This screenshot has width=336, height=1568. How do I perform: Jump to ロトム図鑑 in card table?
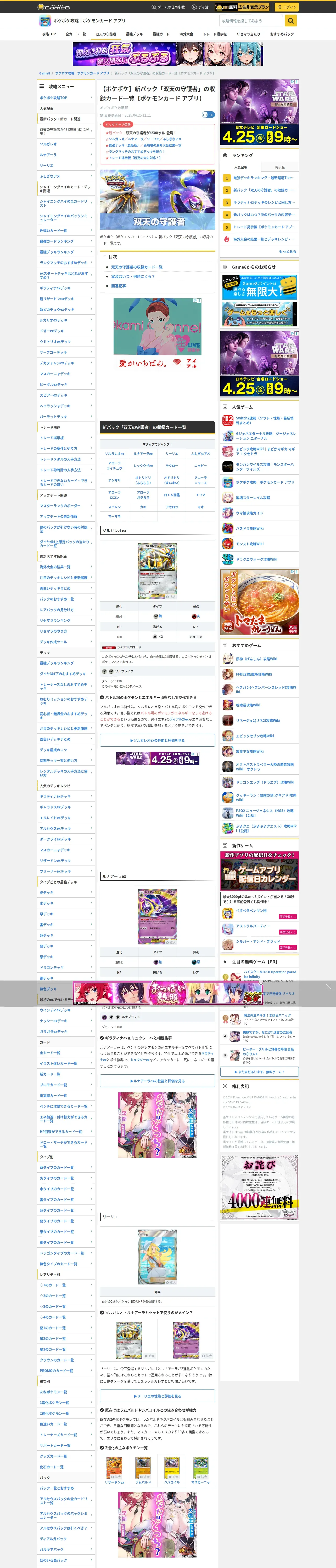tap(172, 495)
